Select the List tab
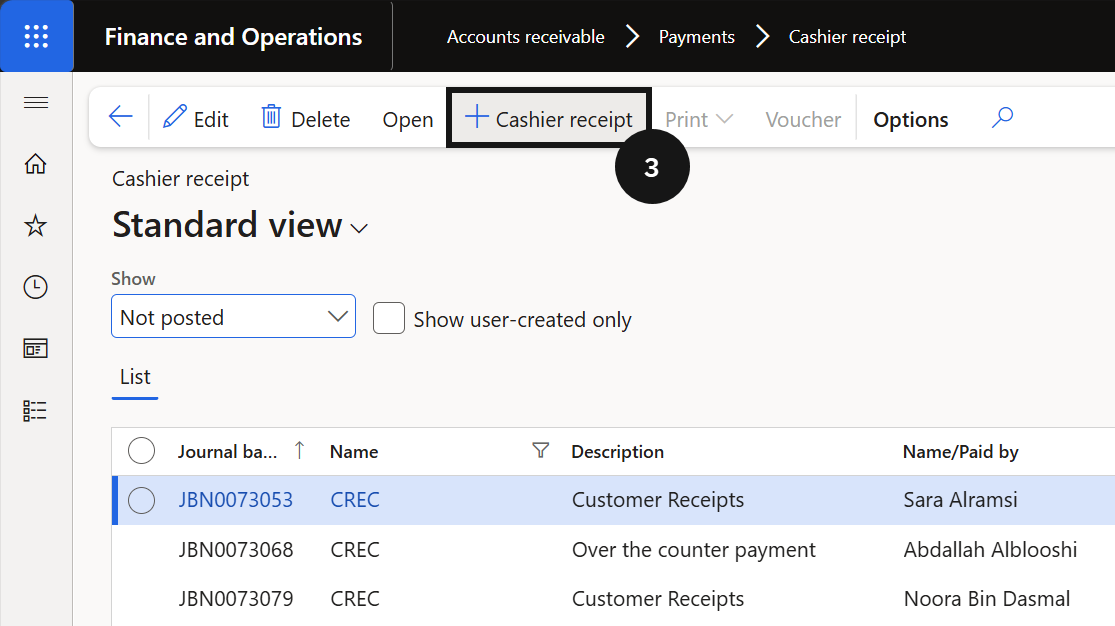1115x626 pixels. (x=135, y=377)
